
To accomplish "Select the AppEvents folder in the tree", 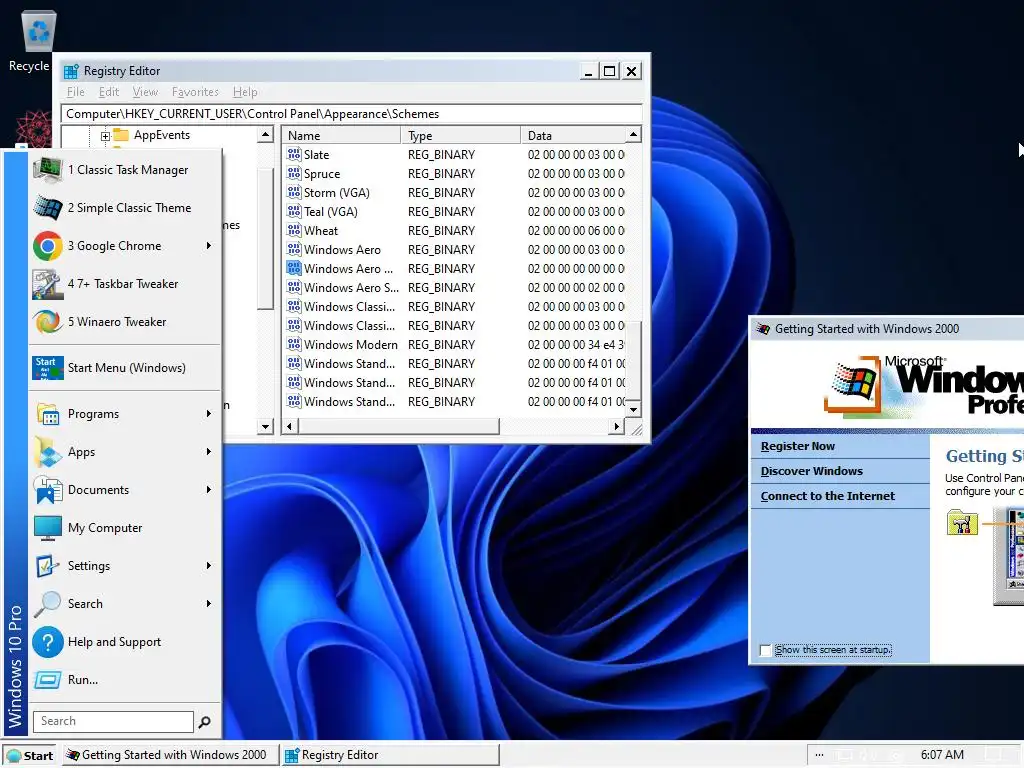I will coord(162,135).
